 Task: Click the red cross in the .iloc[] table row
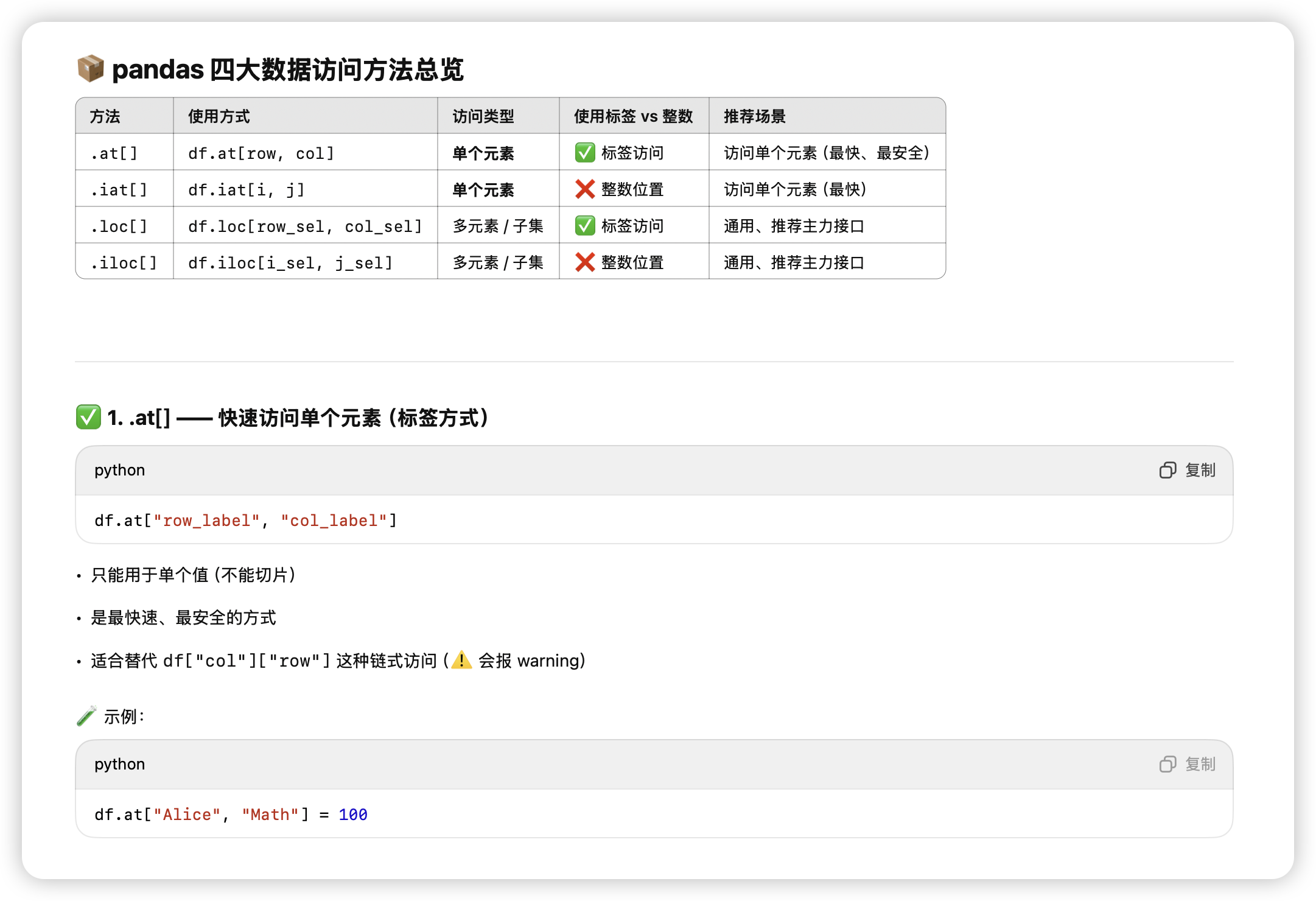[x=585, y=262]
